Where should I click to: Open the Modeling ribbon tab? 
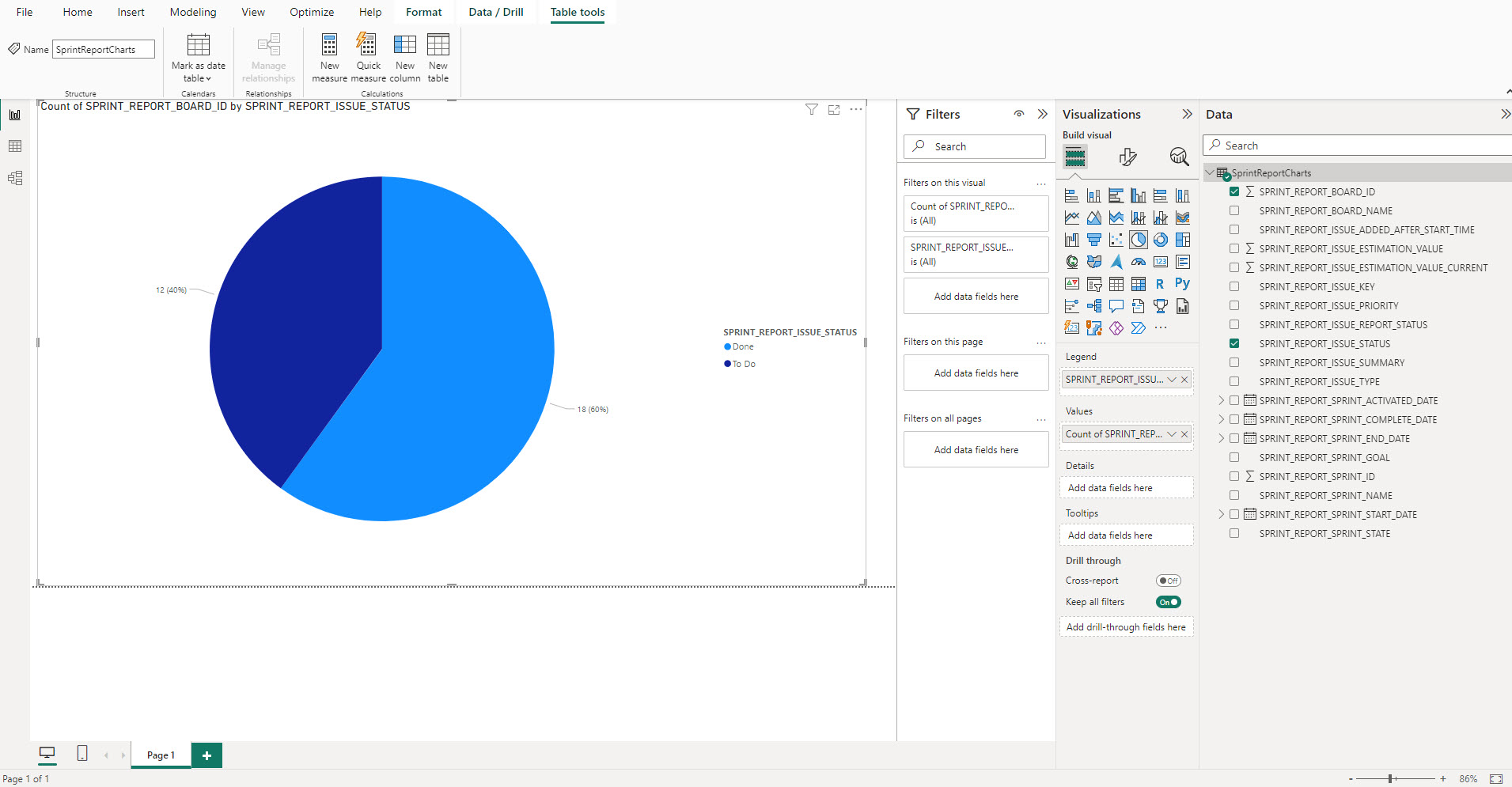click(x=192, y=12)
